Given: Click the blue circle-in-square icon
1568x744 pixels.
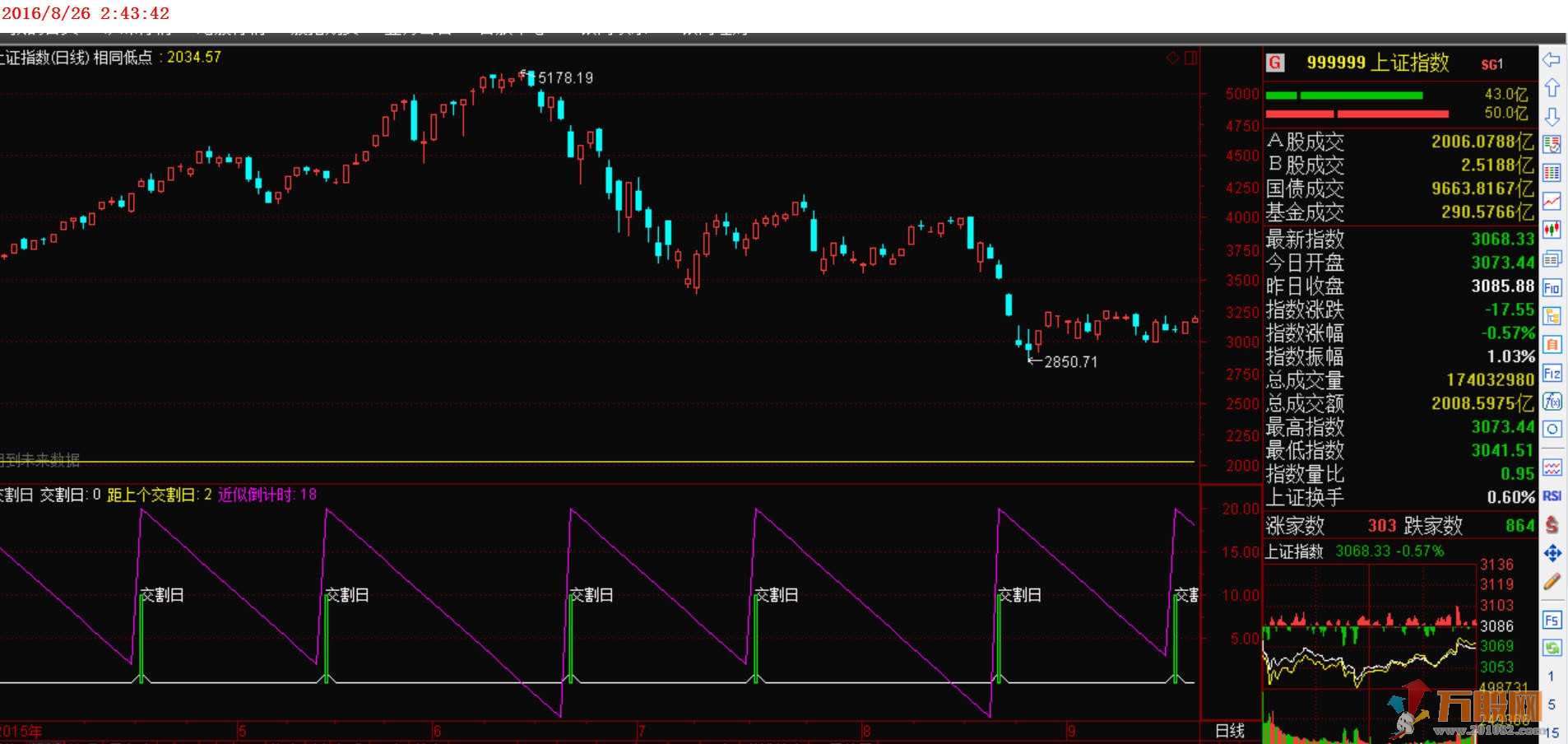Looking at the screenshot, I should (x=1552, y=430).
